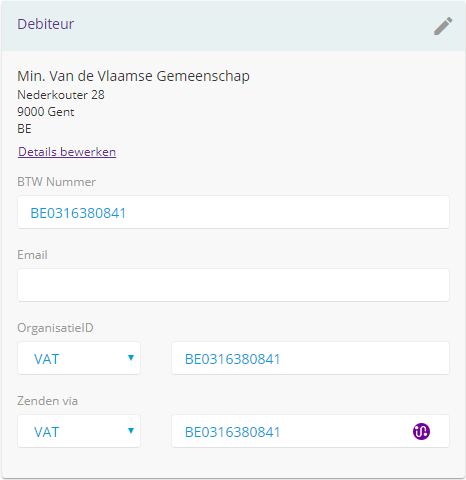The image size is (466, 480).
Task: Click the BTW Nummer label
Action: coord(56,182)
